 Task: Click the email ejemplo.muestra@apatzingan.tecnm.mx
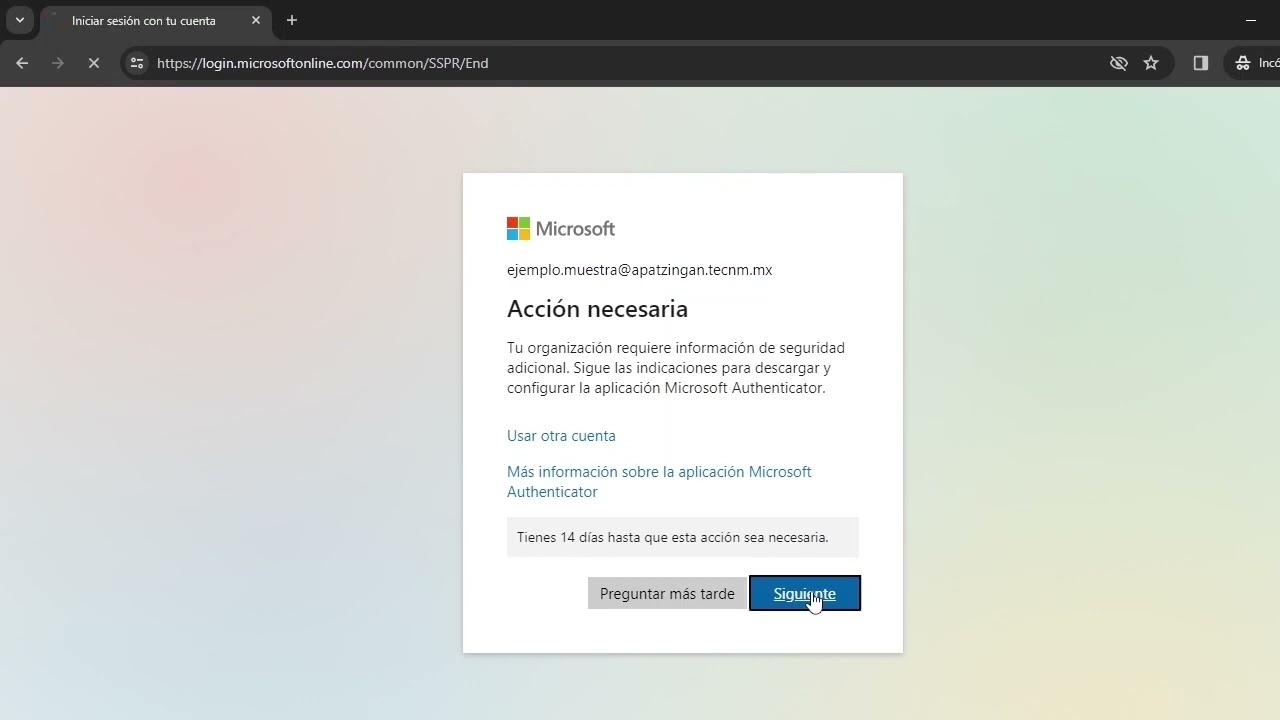pos(640,270)
